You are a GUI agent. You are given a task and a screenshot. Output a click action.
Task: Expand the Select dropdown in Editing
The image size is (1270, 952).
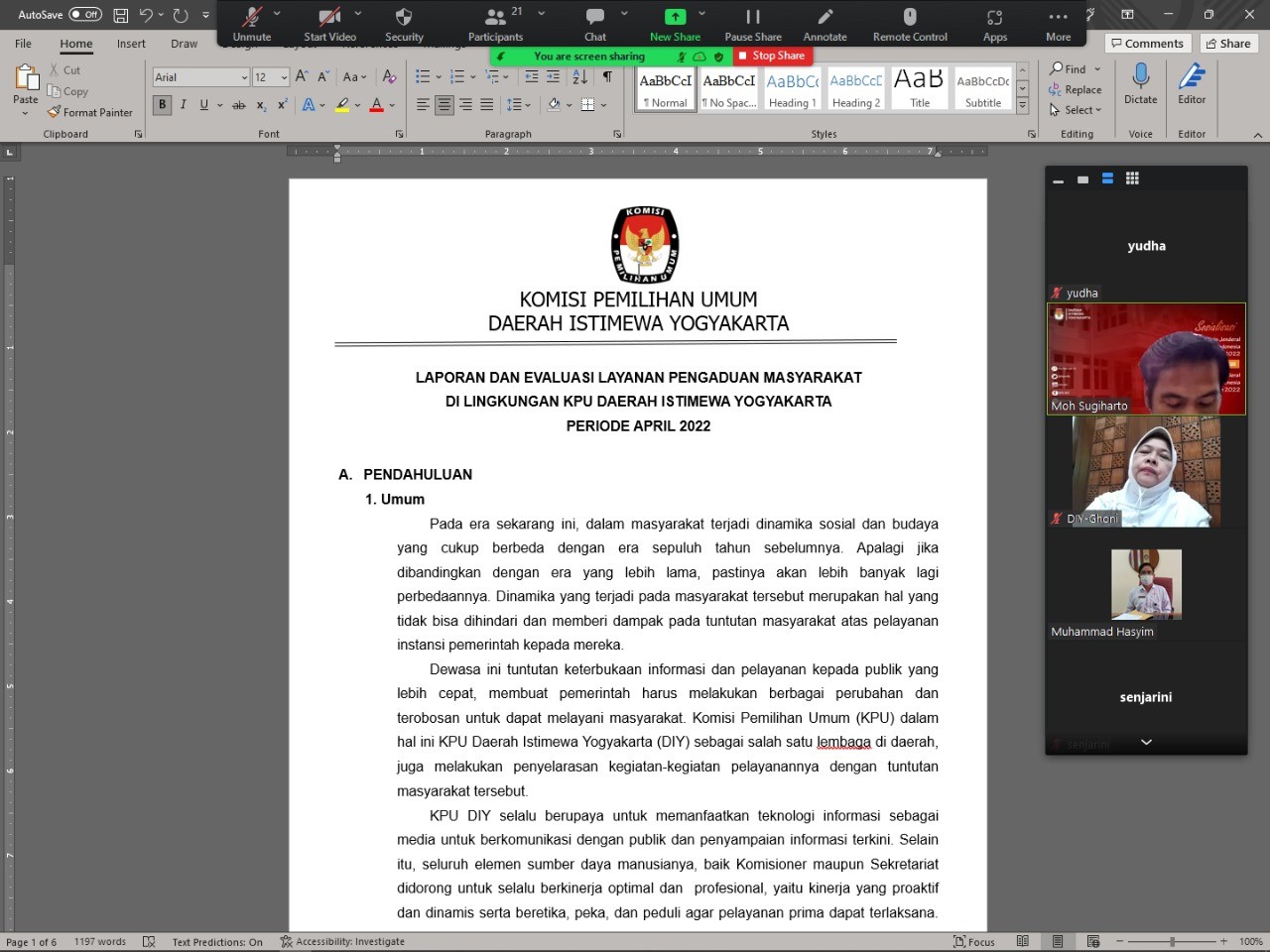(1078, 110)
